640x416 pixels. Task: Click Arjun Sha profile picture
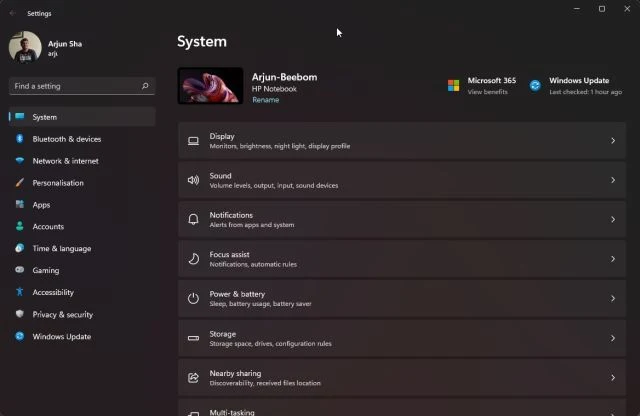pyautogui.click(x=25, y=47)
